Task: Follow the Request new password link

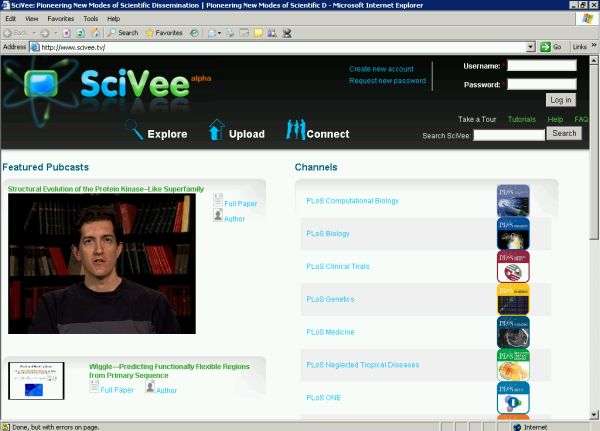Action: click(387, 81)
